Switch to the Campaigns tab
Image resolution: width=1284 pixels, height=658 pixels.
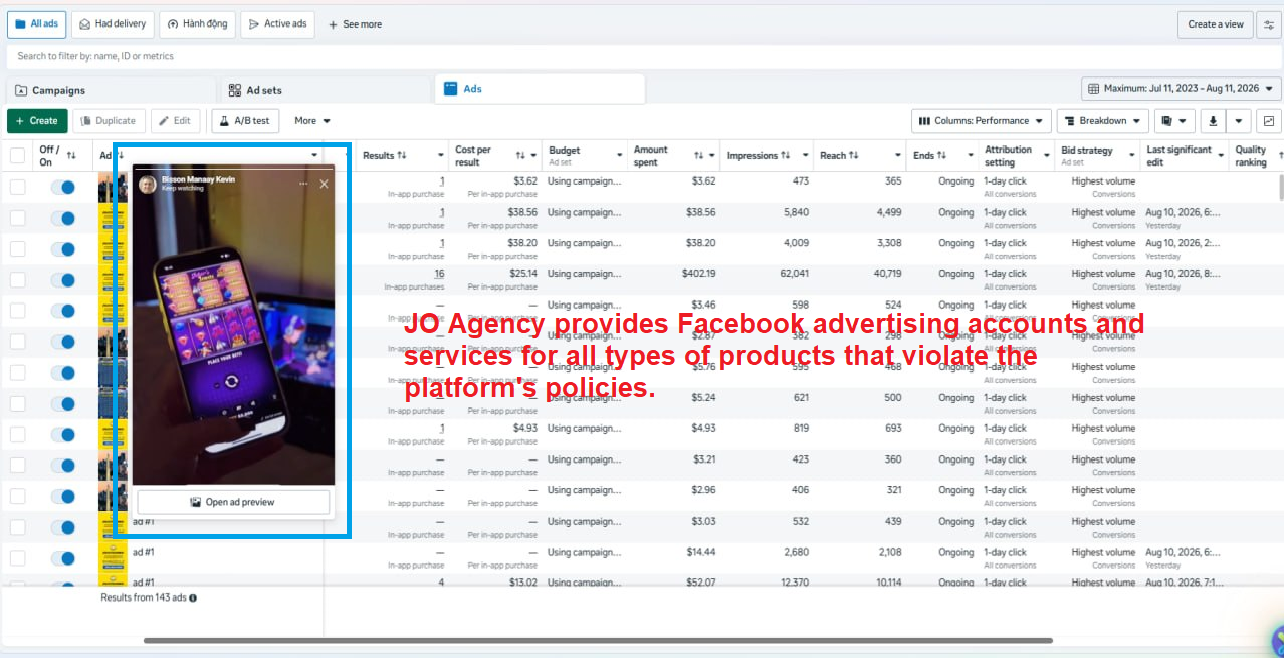point(111,89)
